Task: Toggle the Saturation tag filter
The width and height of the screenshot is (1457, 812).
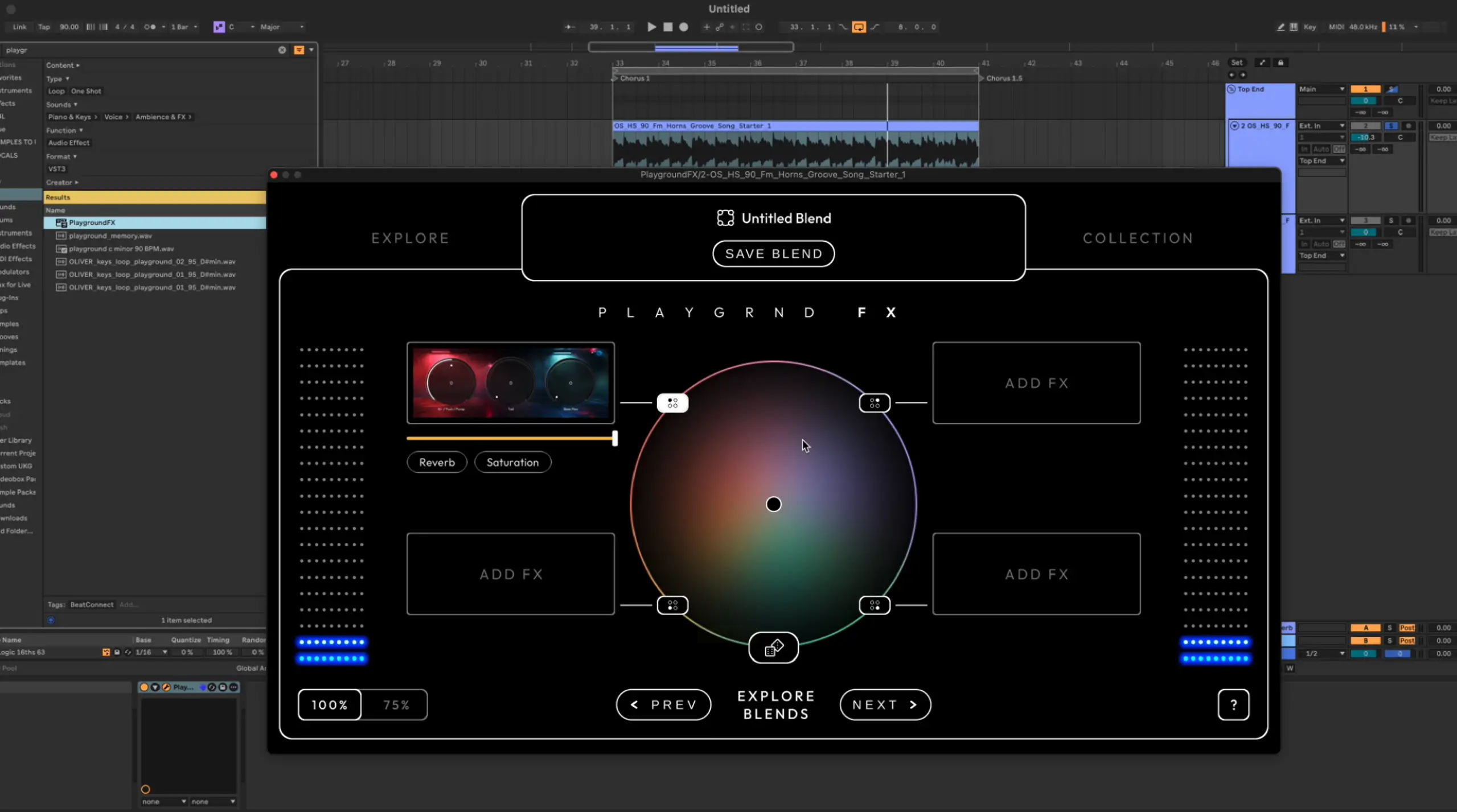Action: 512,462
